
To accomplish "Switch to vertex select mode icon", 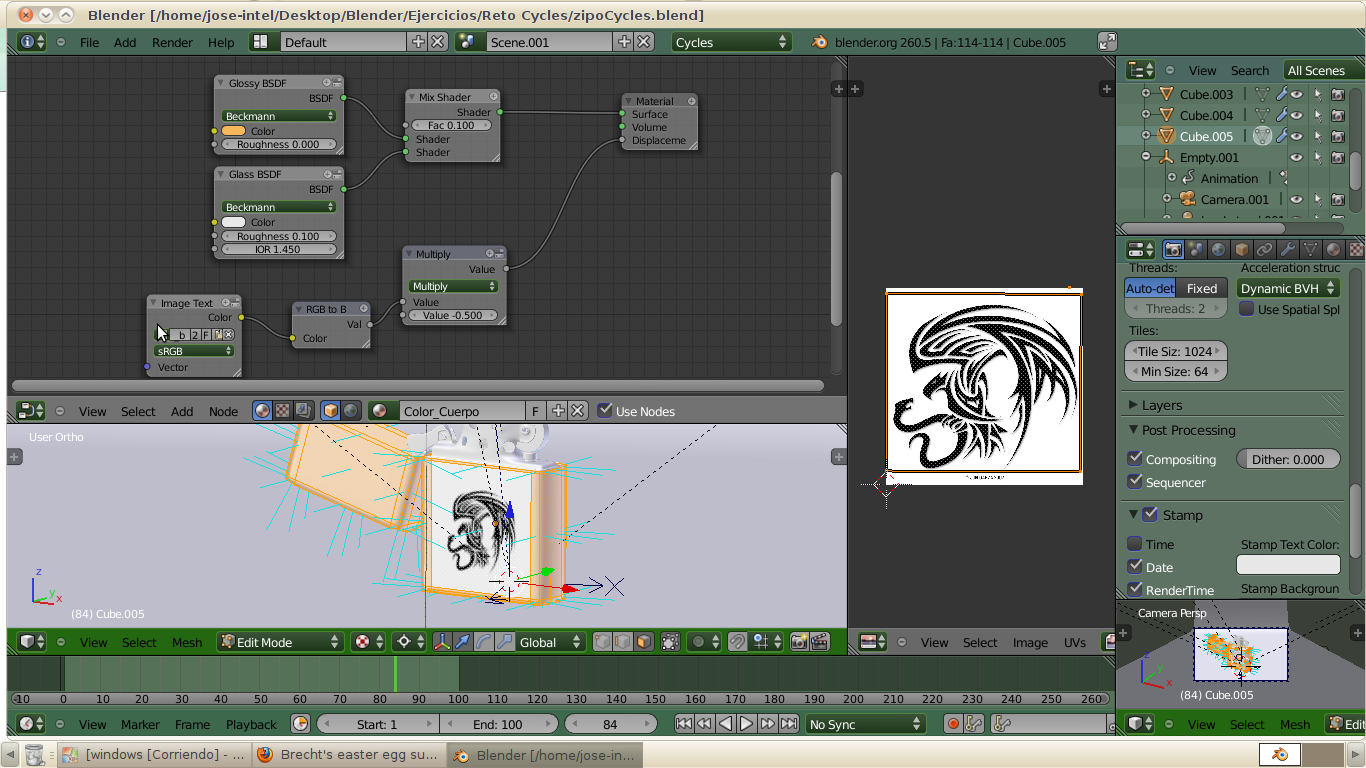I will tap(602, 642).
